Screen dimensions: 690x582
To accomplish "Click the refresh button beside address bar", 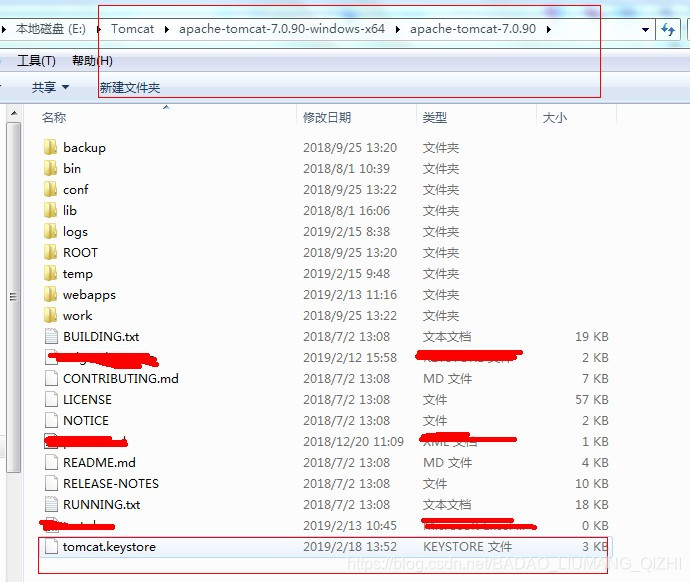I will click(668, 29).
